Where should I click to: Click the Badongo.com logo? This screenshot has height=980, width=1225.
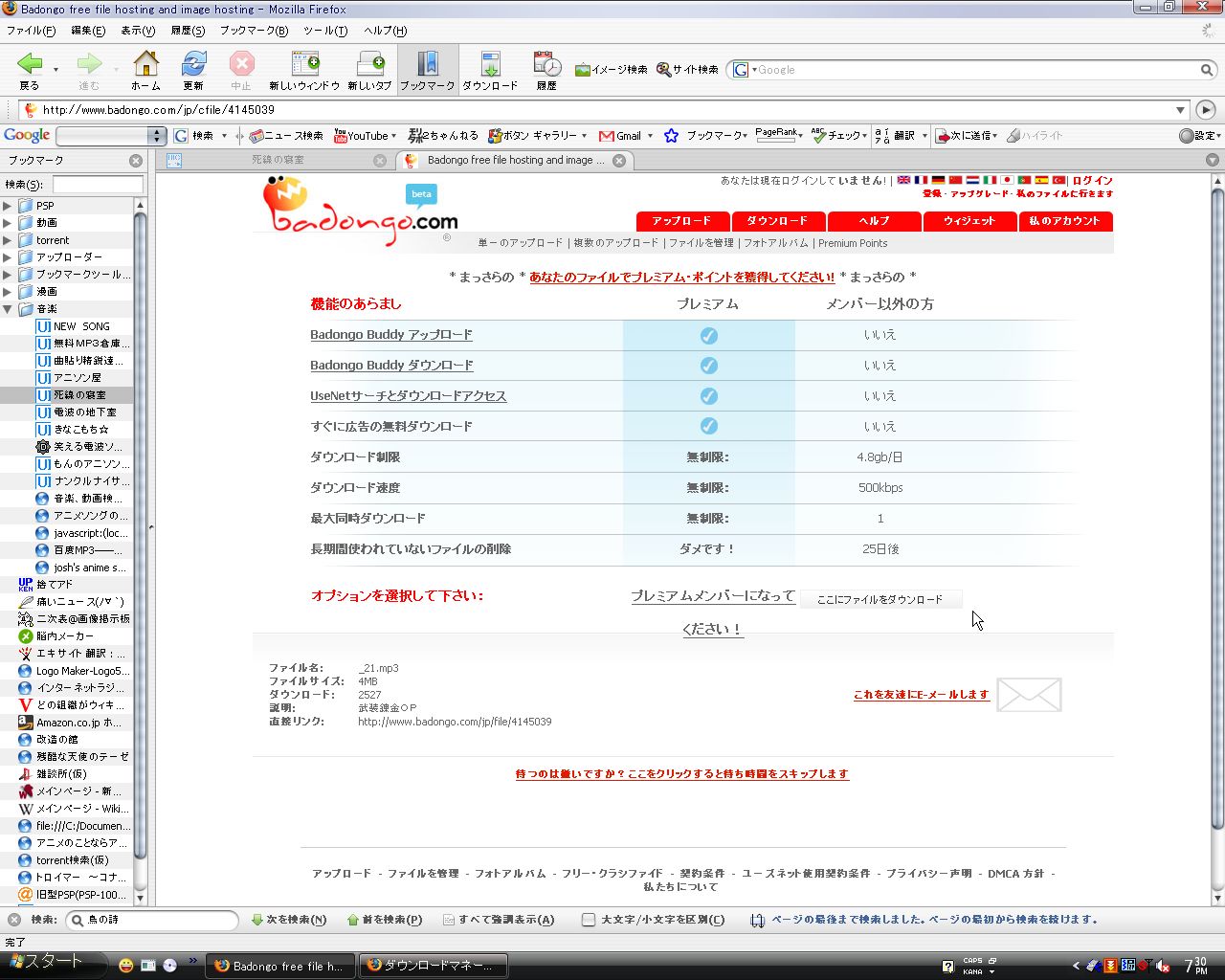pos(361,212)
